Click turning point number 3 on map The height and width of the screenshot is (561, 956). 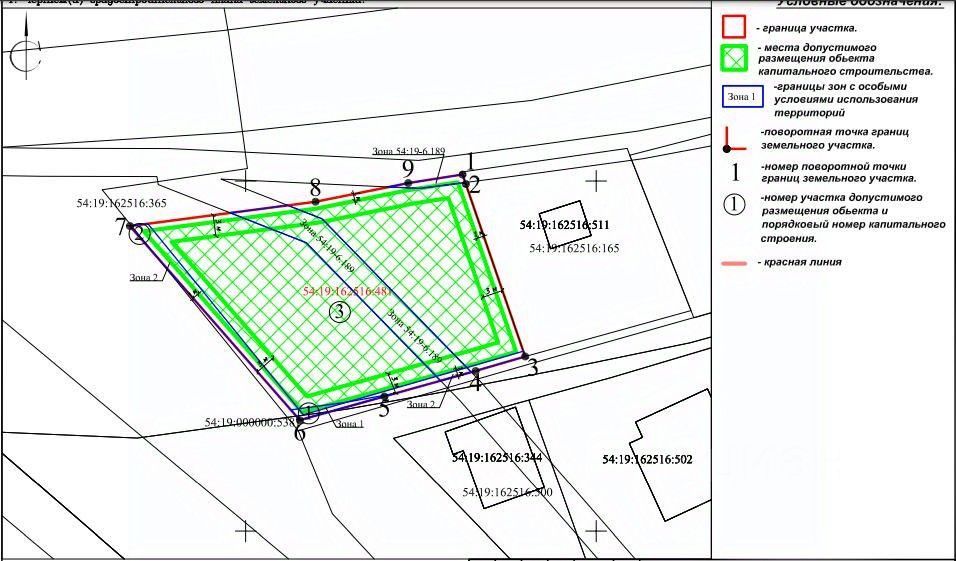(x=532, y=368)
